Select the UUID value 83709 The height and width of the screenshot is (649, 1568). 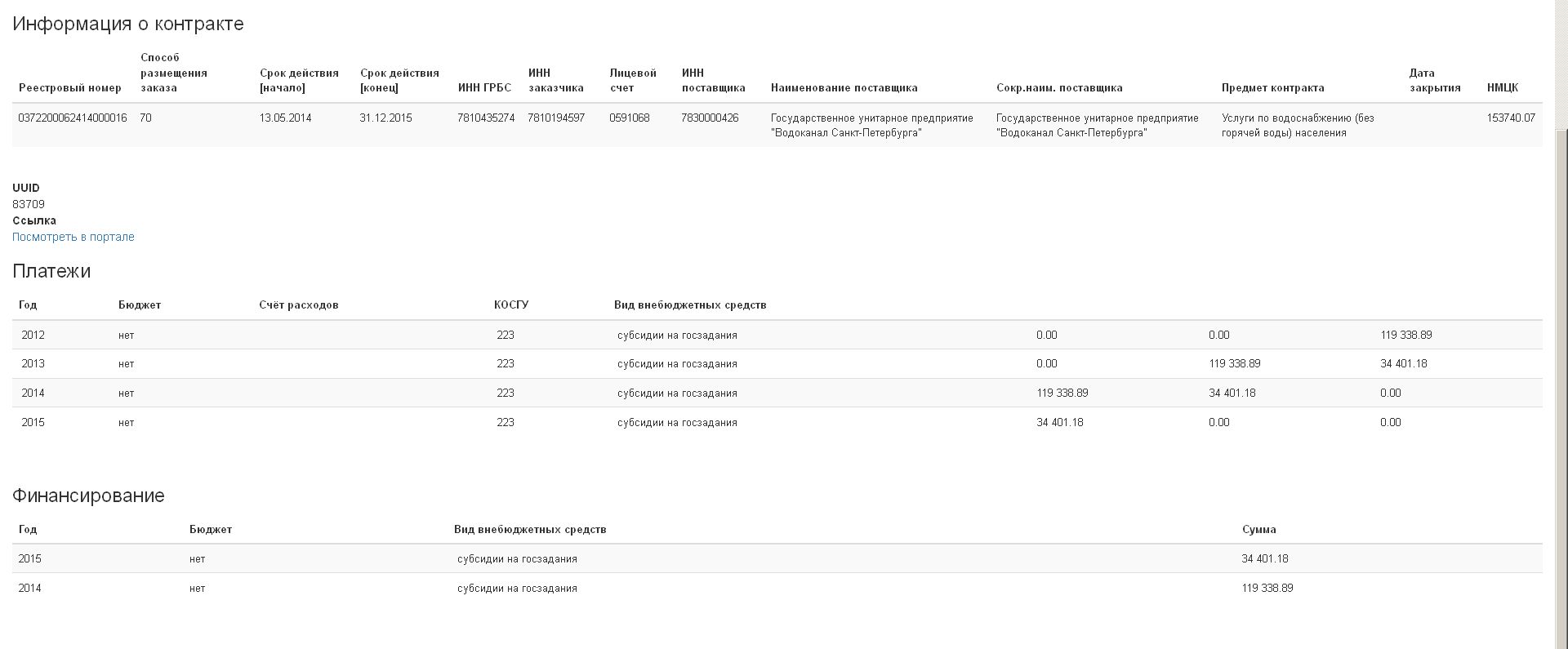coord(29,204)
